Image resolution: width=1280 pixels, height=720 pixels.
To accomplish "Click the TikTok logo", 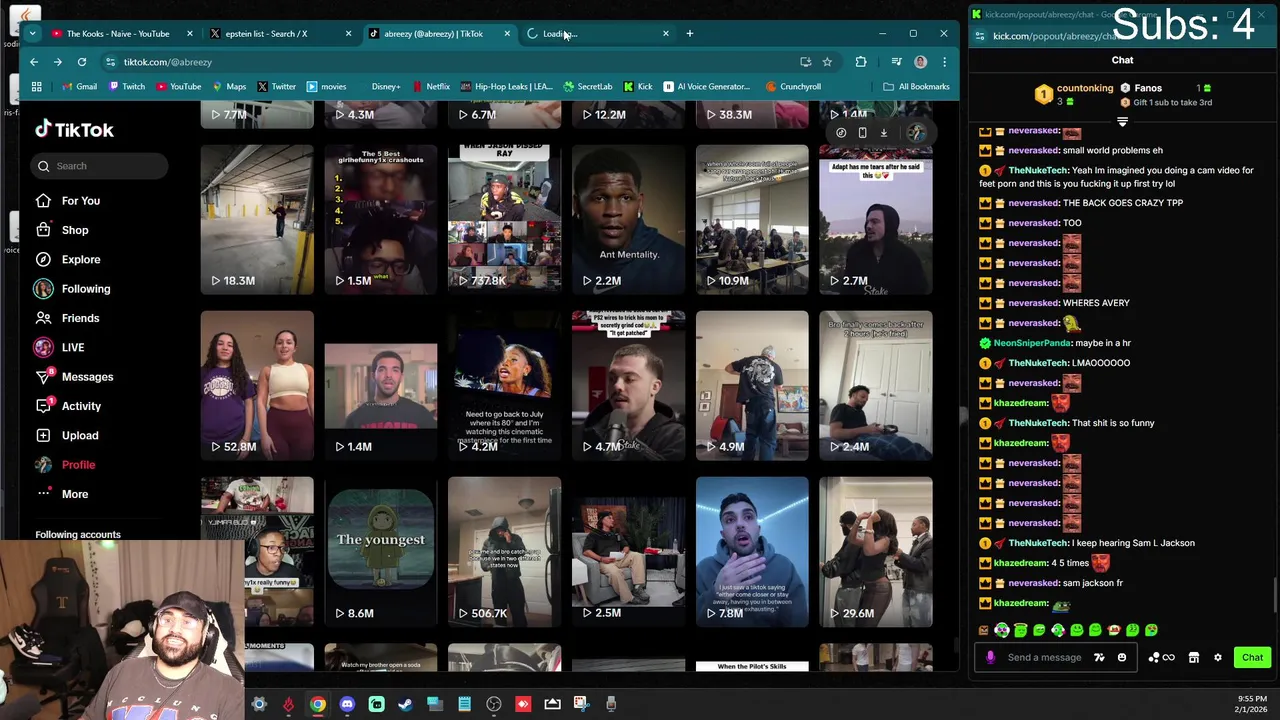I will [74, 130].
